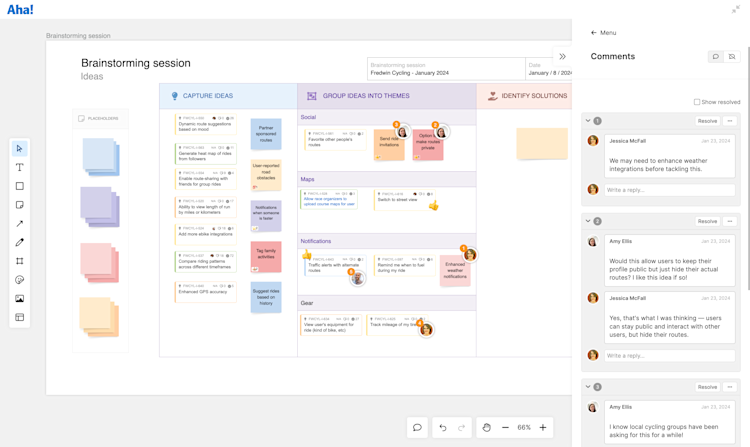
Task: Click the Aha! logo
Action: point(20,10)
